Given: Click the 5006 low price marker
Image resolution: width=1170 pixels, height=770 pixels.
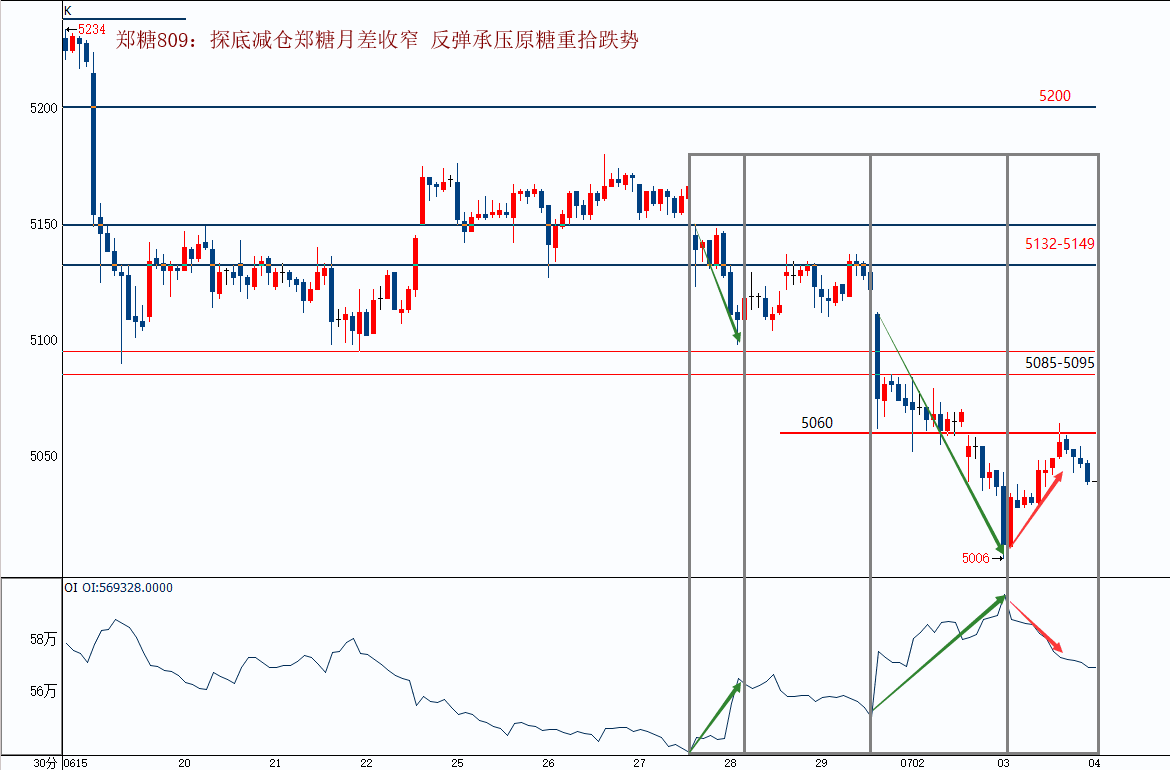Looking at the screenshot, I should coord(975,558).
